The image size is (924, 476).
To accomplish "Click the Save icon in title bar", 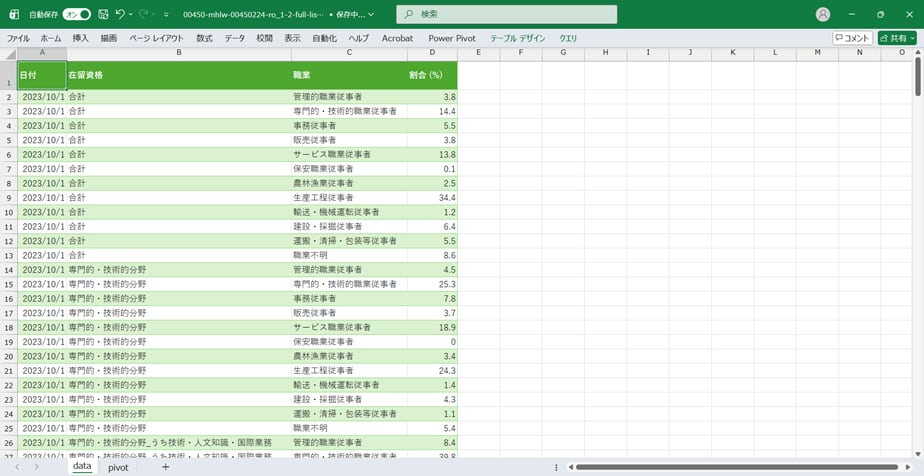I will (103, 15).
